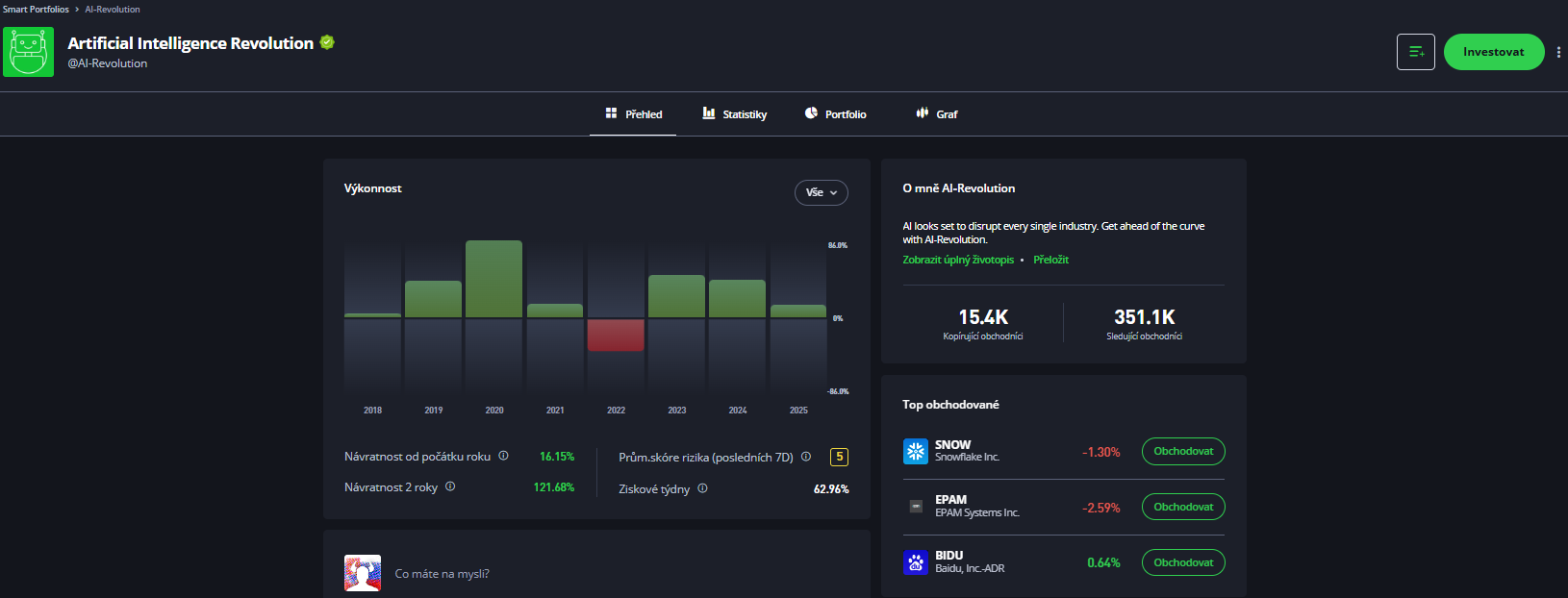Viewport: 1568px width, 598px height.
Task: Click Obchodovat button for SNOW
Action: point(1182,451)
